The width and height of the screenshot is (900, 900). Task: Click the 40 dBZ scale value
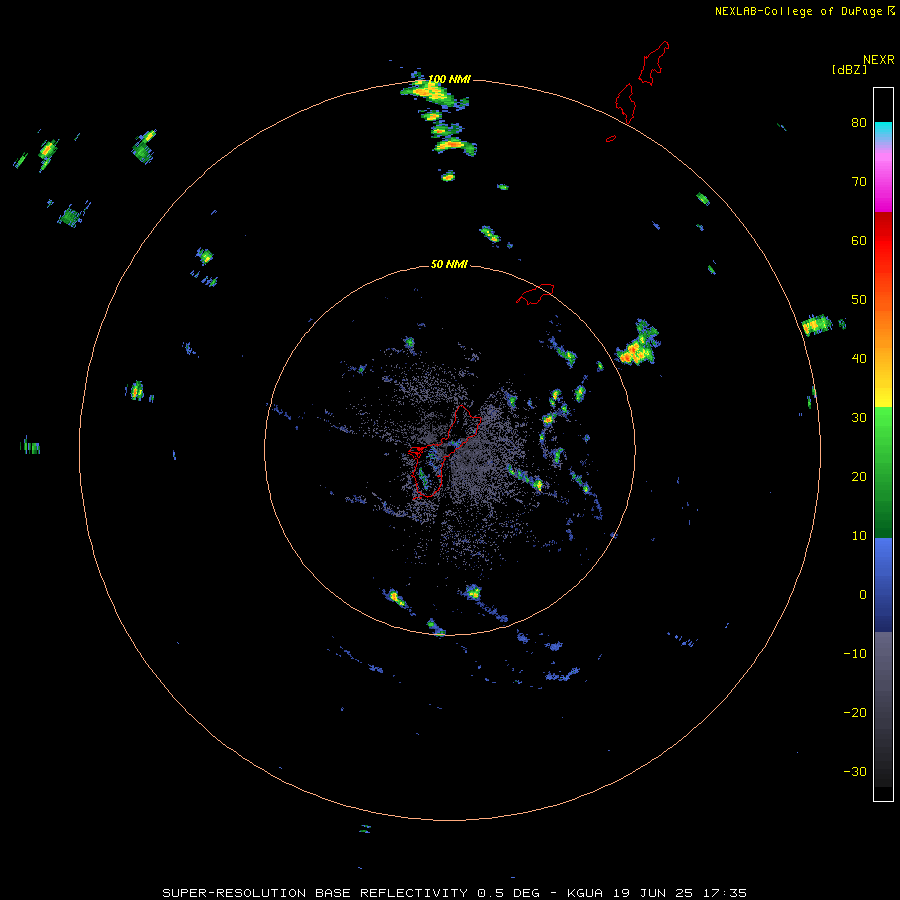pos(859,359)
